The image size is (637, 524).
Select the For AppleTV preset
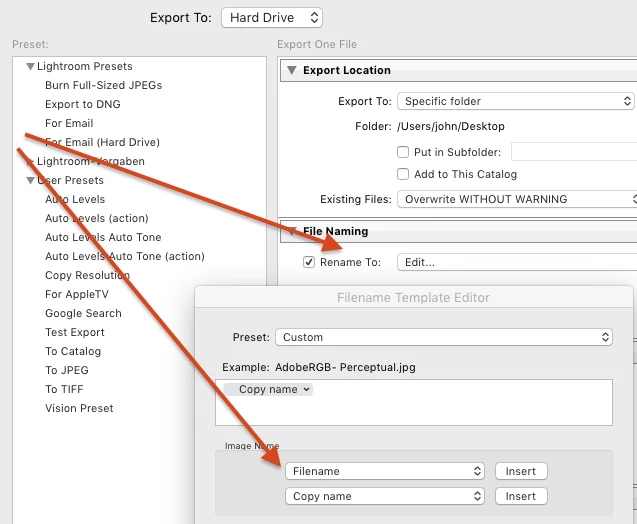coord(77,294)
